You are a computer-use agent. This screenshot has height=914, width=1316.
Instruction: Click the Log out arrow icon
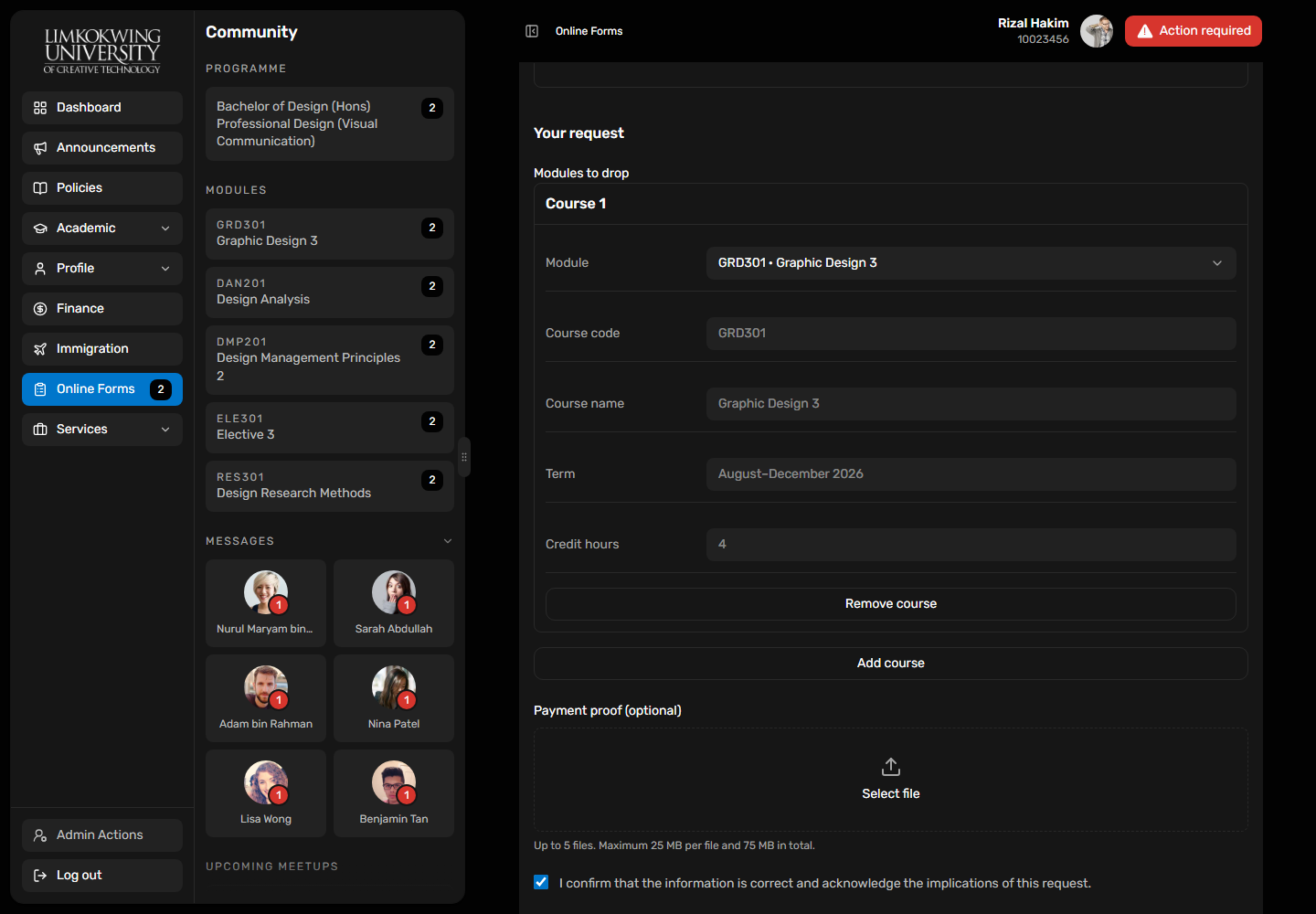click(40, 876)
